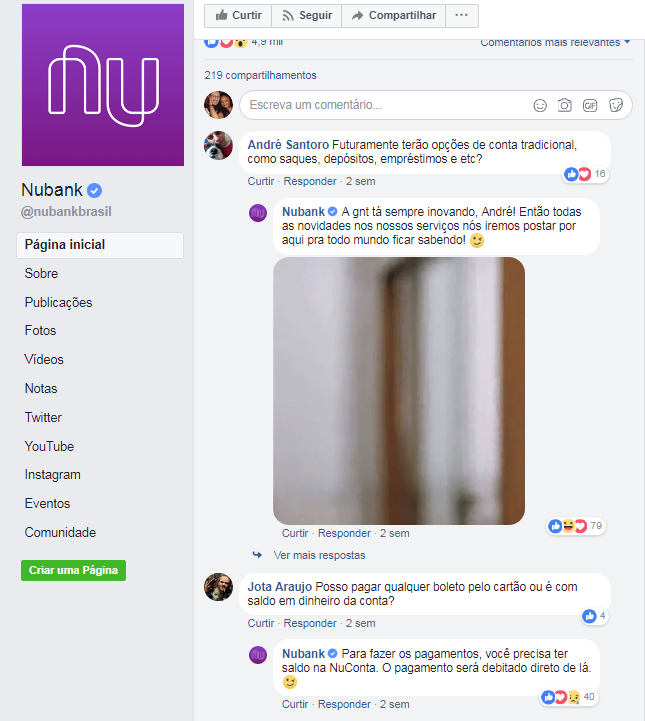
Task: Click the emoji icon in comment box
Action: 540,105
